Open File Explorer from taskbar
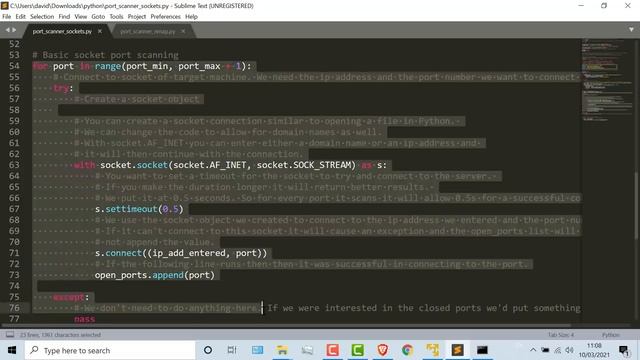Screen dimensions: 640x360 tap(282, 350)
